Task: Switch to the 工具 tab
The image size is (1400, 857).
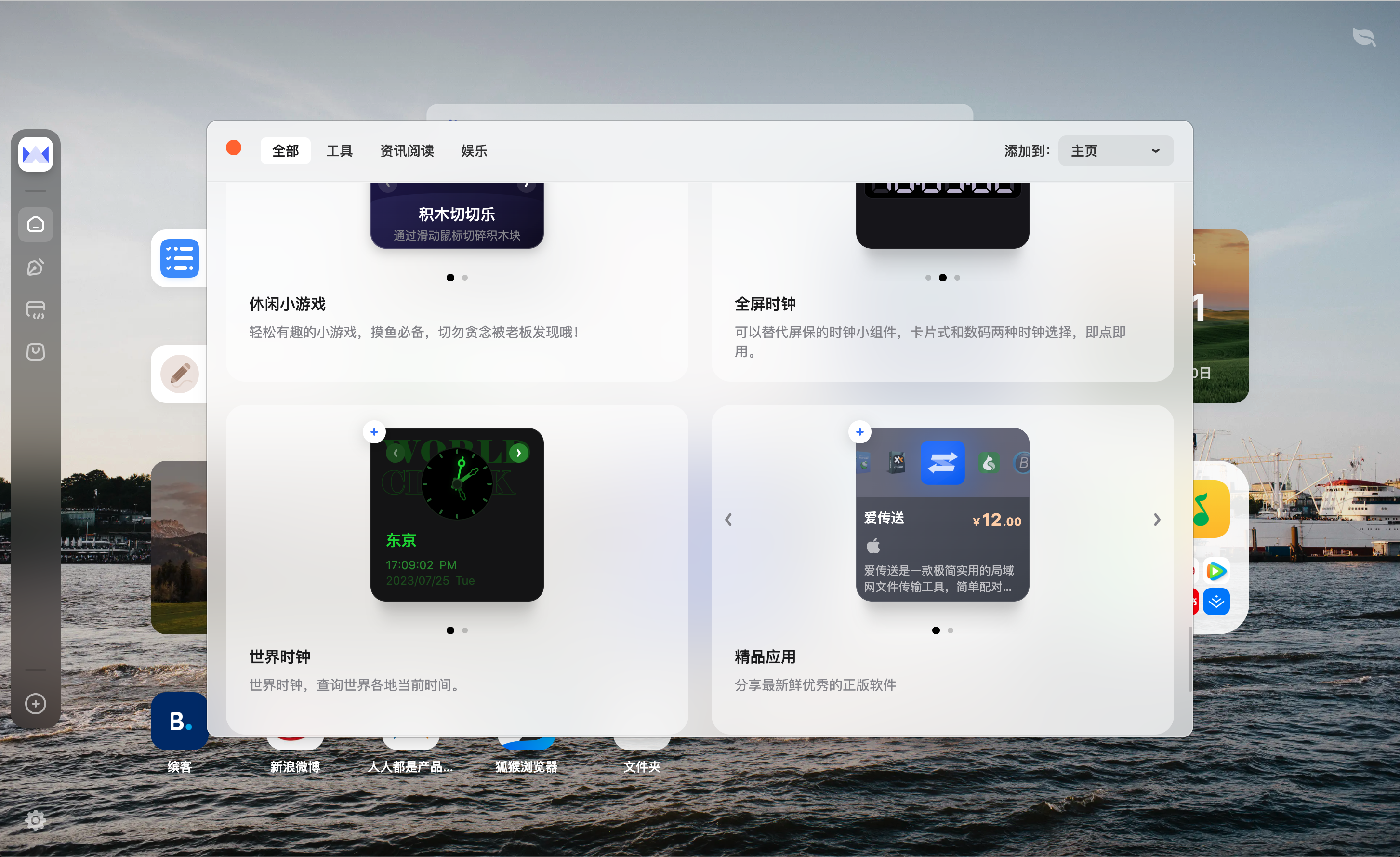Action: [339, 150]
